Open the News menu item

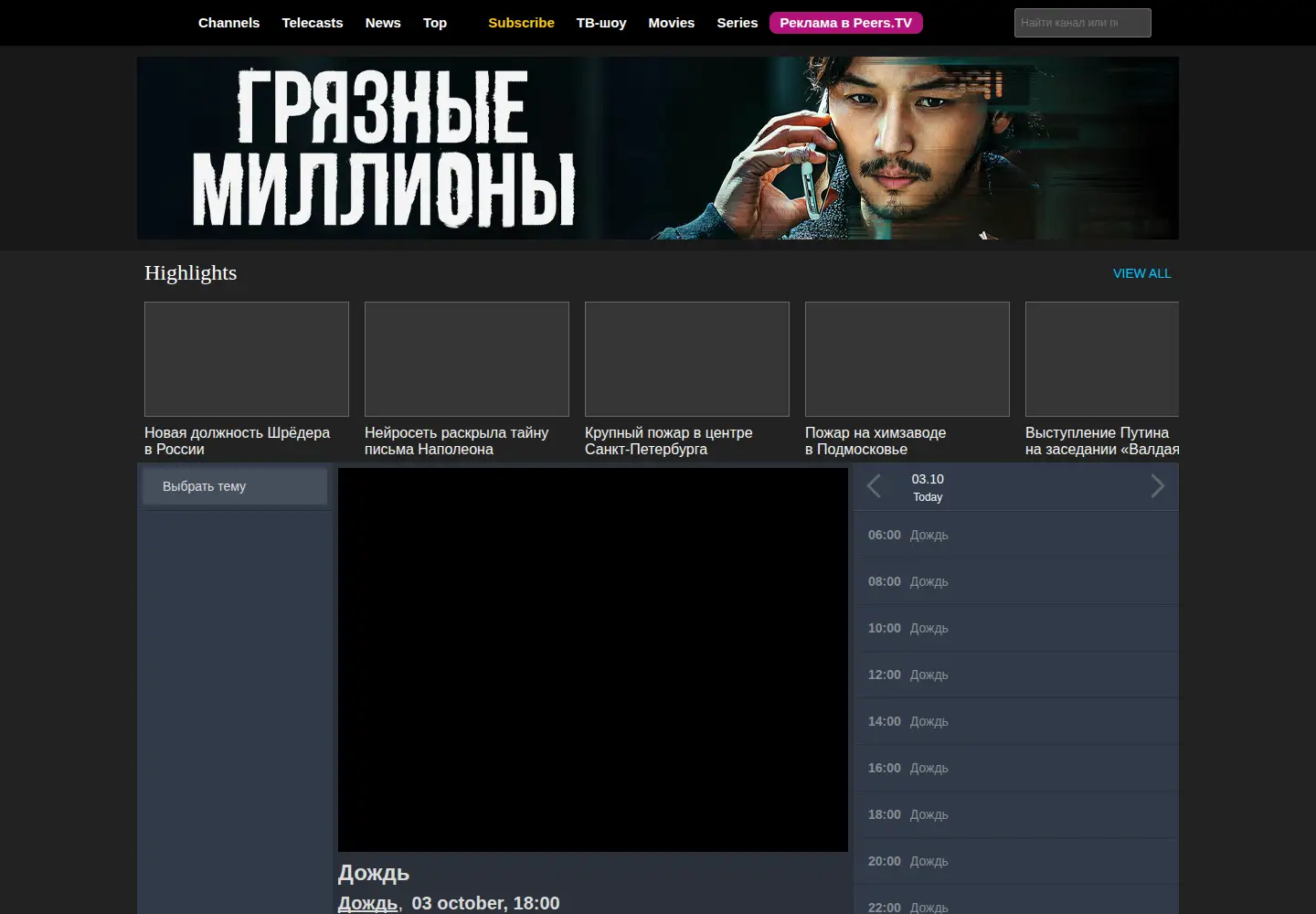coord(383,23)
